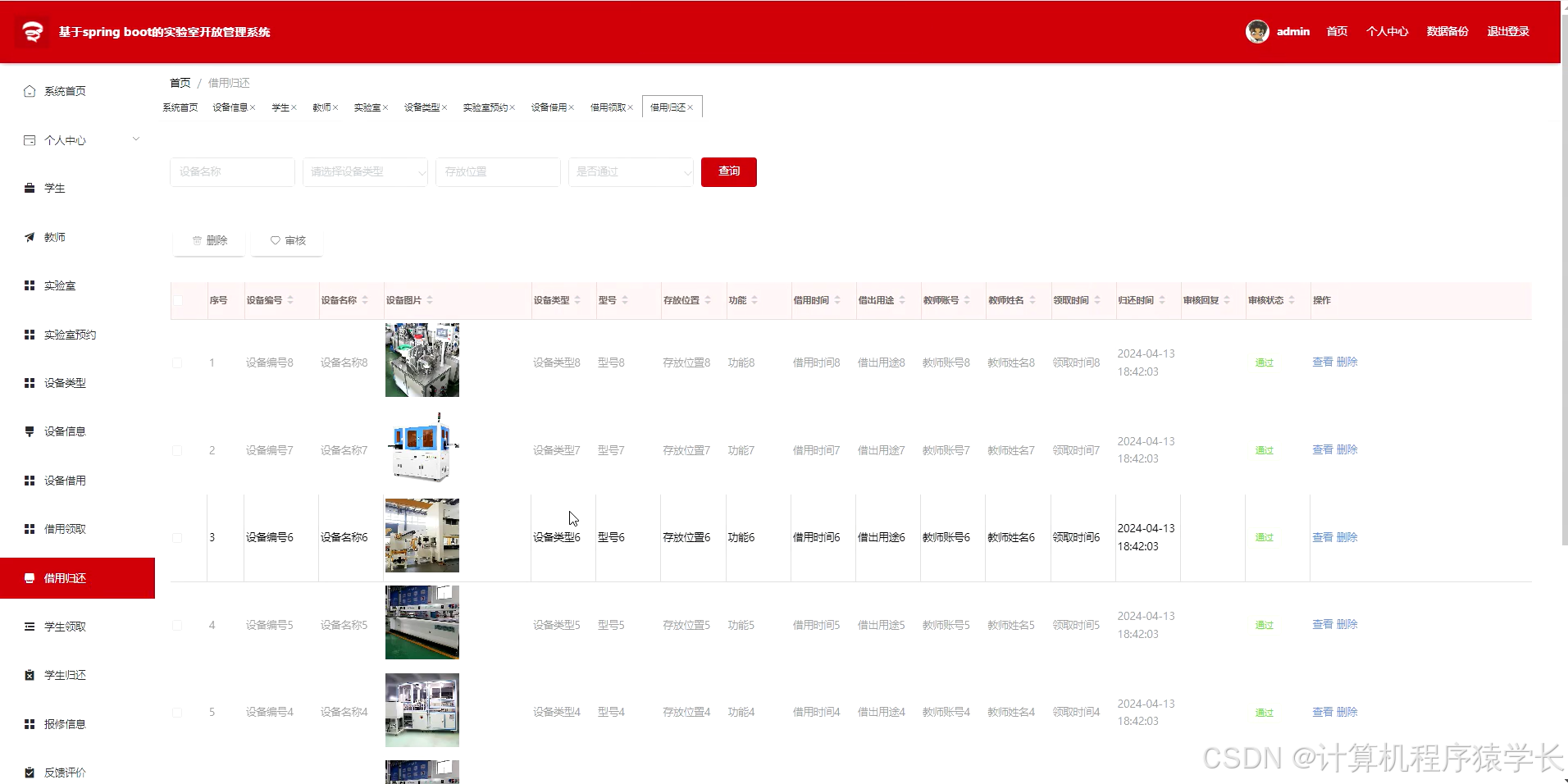
Task: Close the 设备借用 tab with its x
Action: tap(572, 107)
